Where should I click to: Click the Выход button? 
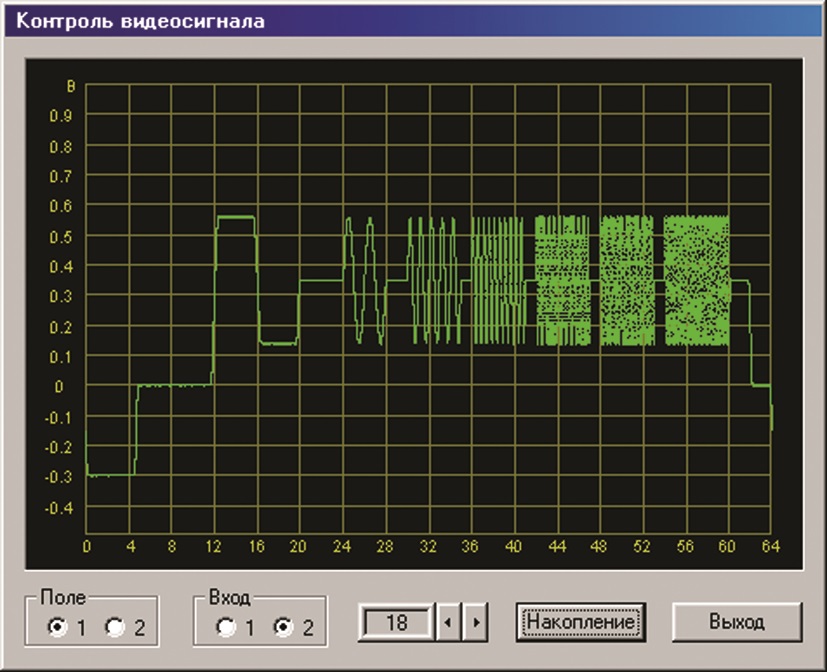[x=737, y=622]
